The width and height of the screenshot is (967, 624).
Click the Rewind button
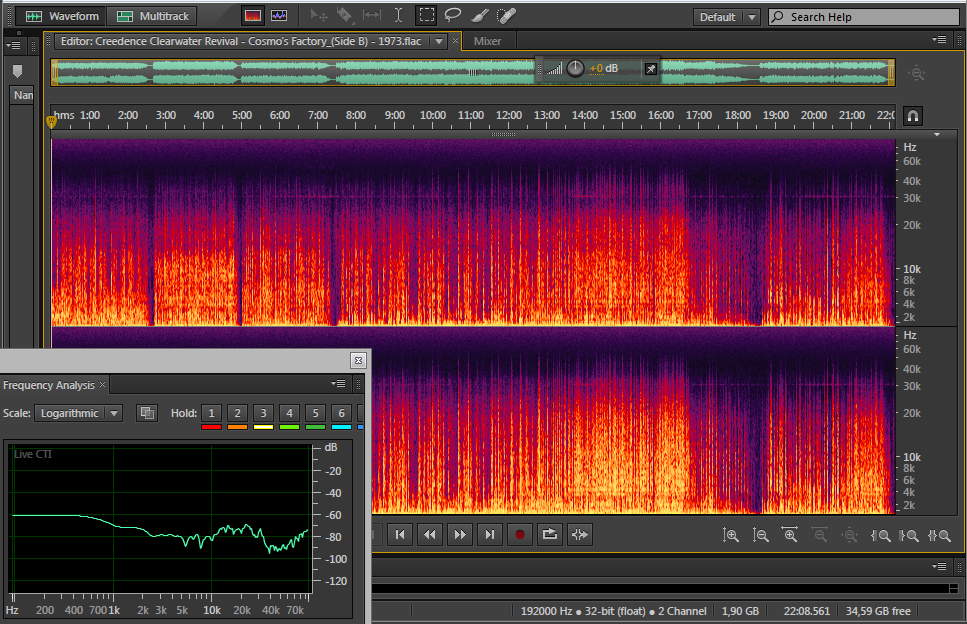coord(430,535)
